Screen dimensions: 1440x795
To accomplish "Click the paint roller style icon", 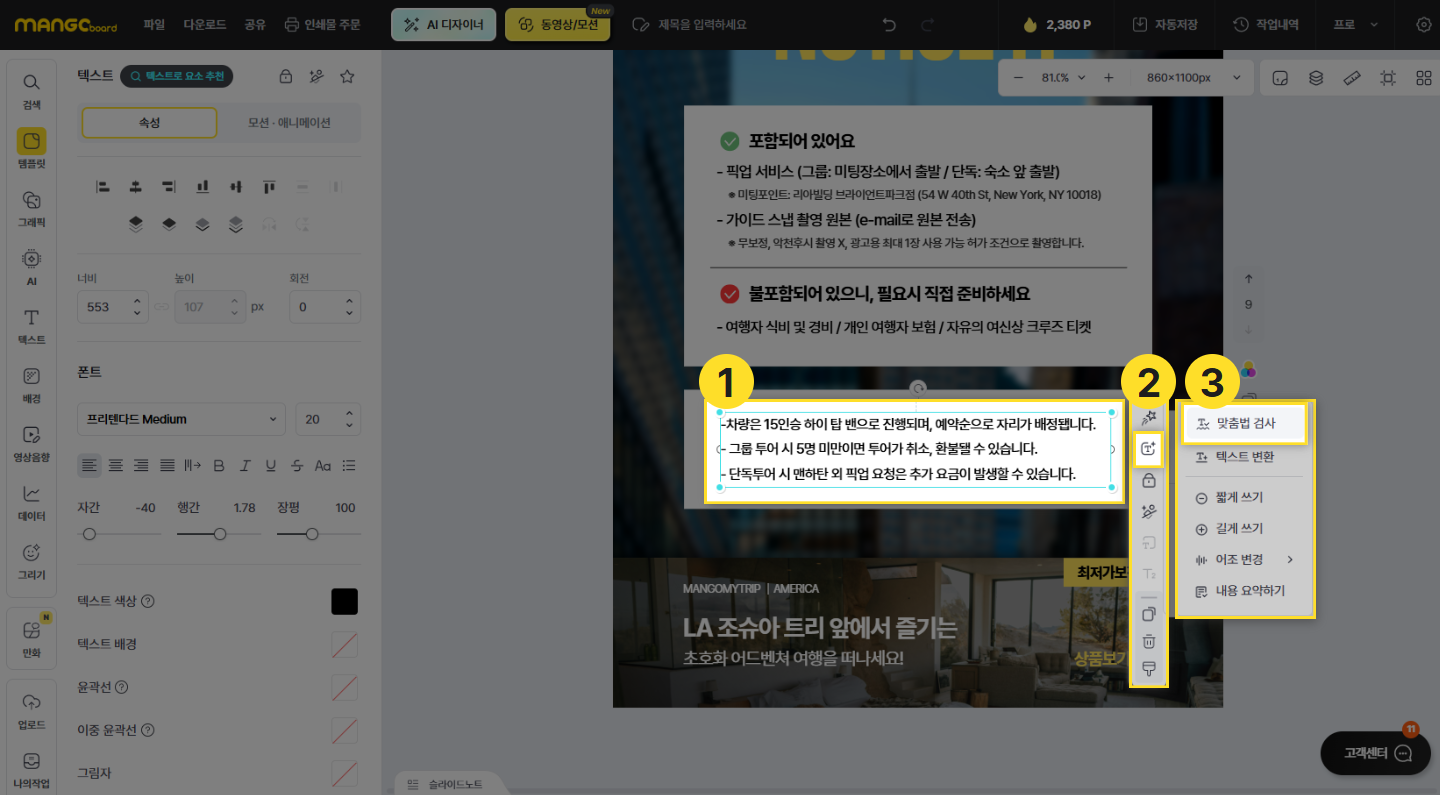I will [x=1149, y=668].
